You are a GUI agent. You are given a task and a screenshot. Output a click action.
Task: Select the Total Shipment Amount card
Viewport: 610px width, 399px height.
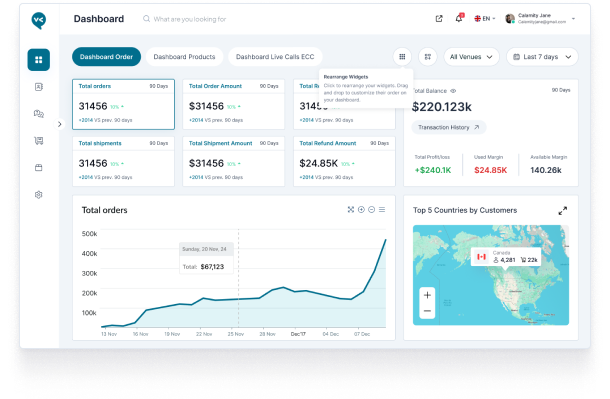tap(233, 161)
